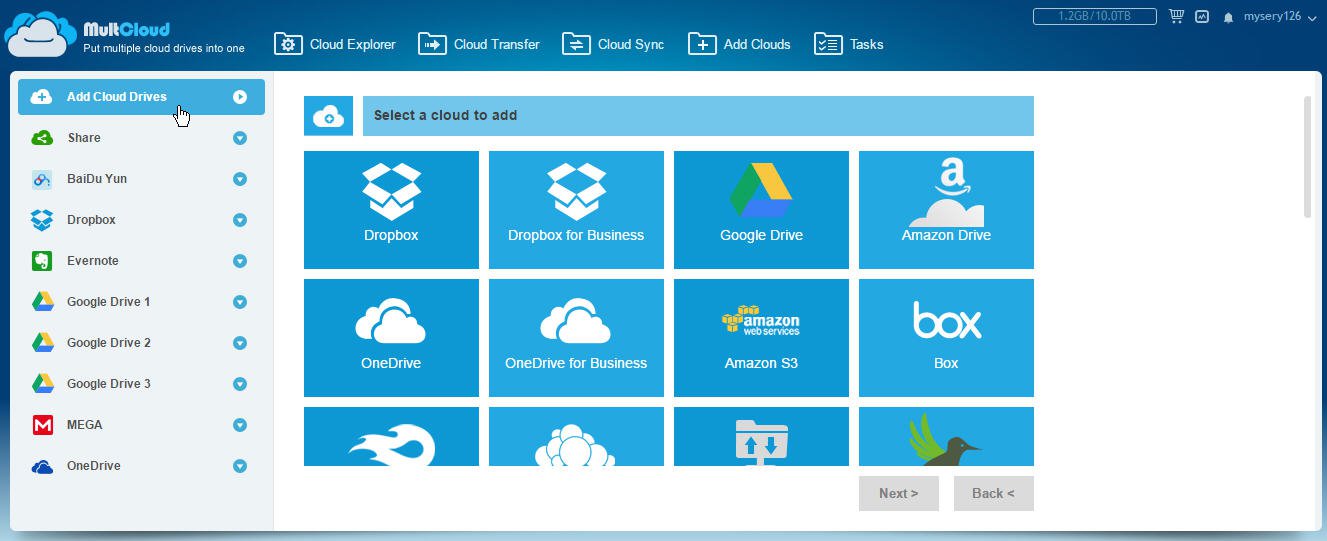Click the Back < button
The height and width of the screenshot is (541, 1327).
993,493
